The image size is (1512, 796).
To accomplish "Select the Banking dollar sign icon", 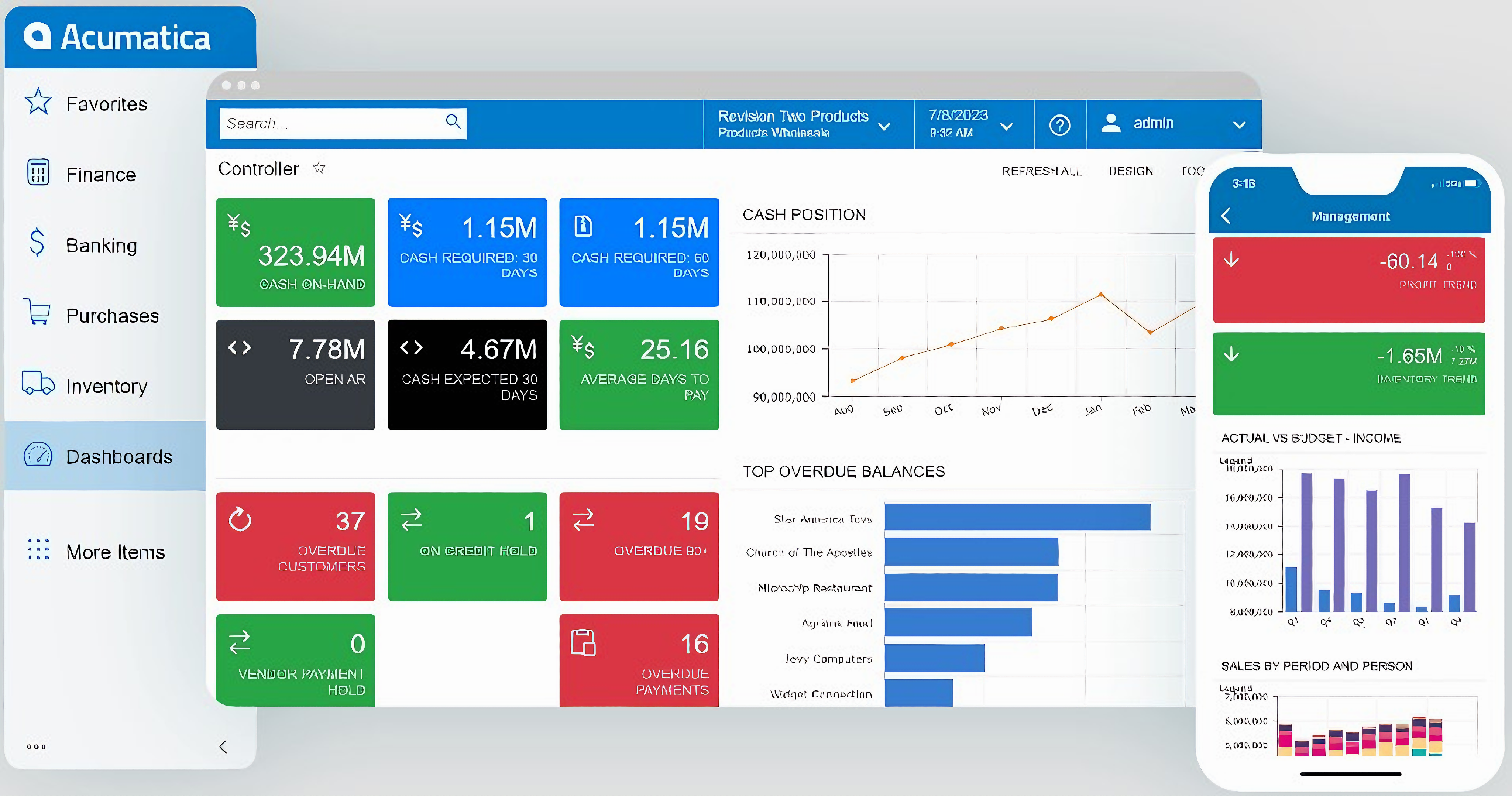I will coord(37,243).
